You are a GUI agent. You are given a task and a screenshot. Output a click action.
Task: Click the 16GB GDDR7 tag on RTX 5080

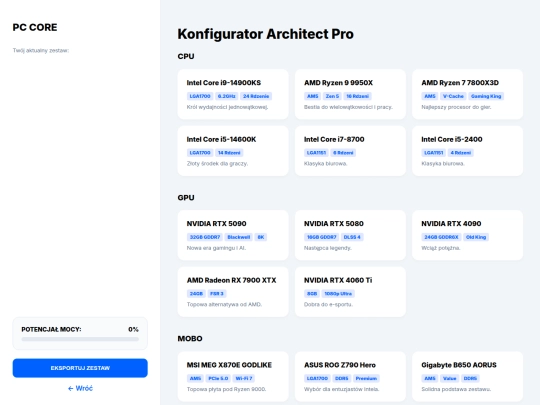[x=322, y=237]
